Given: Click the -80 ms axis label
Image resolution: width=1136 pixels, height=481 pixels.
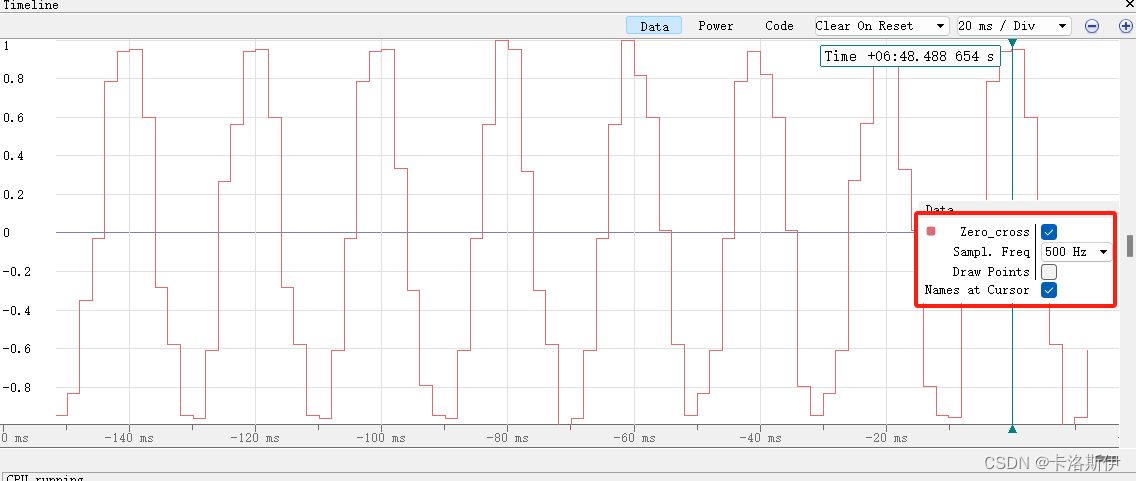Looking at the screenshot, I should 507,438.
